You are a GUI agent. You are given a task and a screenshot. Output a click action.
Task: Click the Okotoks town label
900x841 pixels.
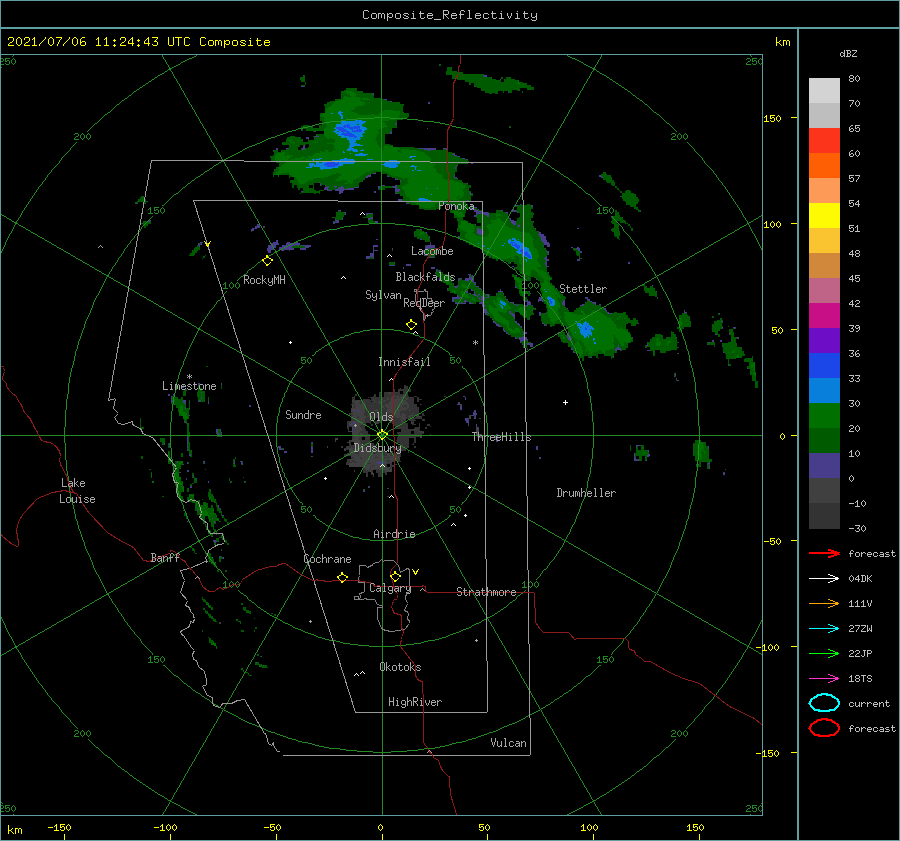400,667
